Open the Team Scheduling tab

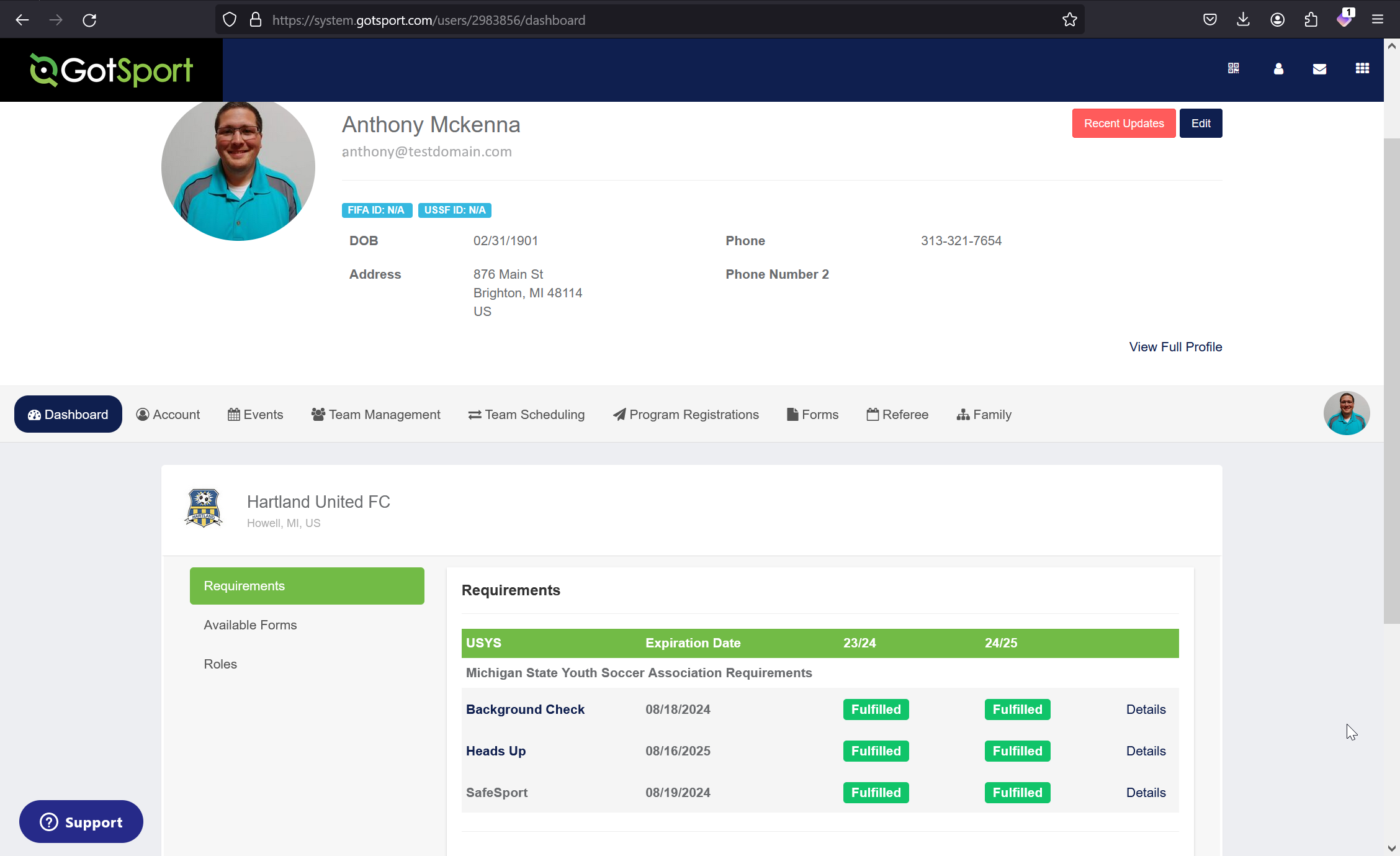point(526,414)
